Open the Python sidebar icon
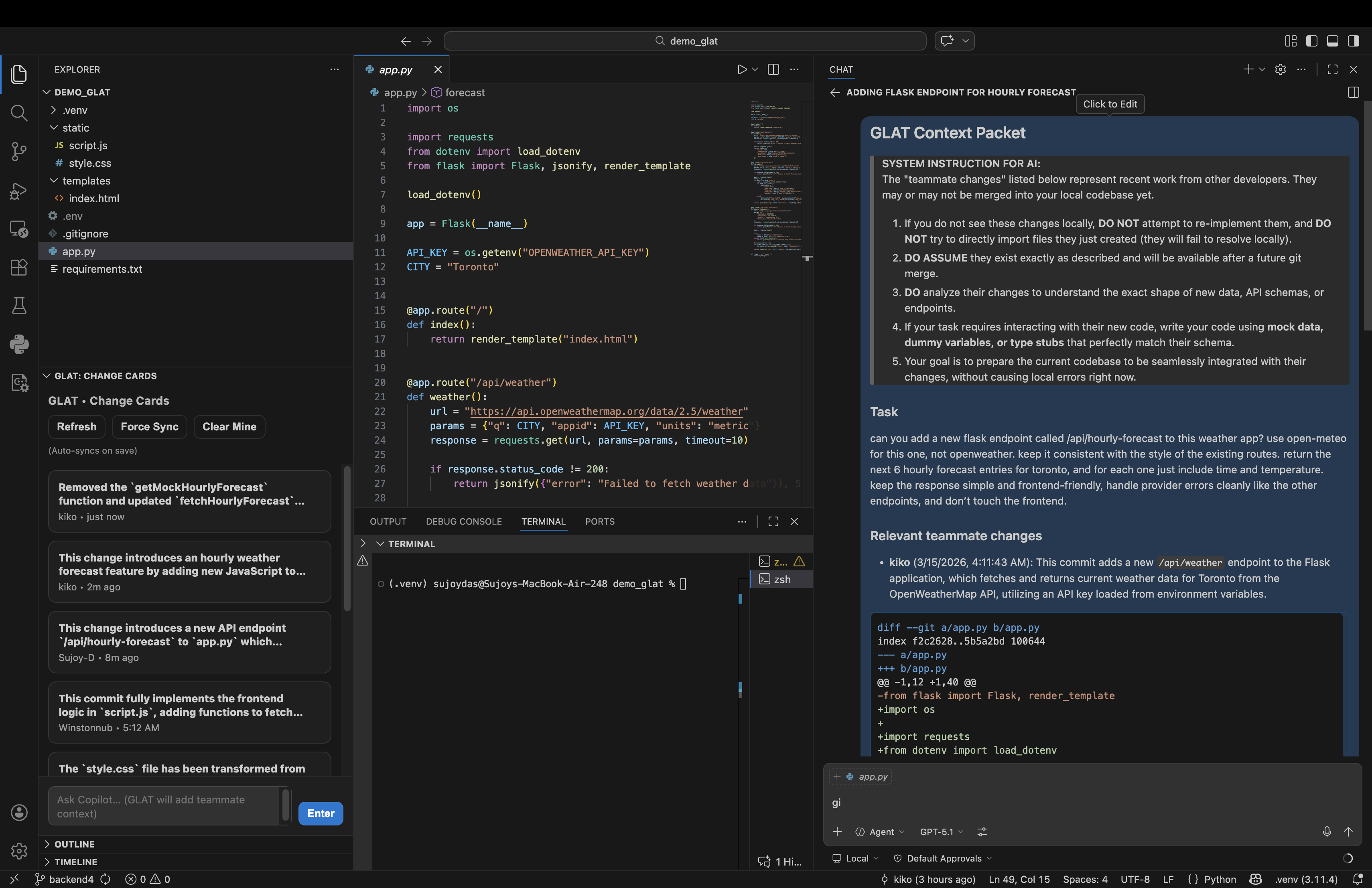The image size is (1372, 888). 18,344
